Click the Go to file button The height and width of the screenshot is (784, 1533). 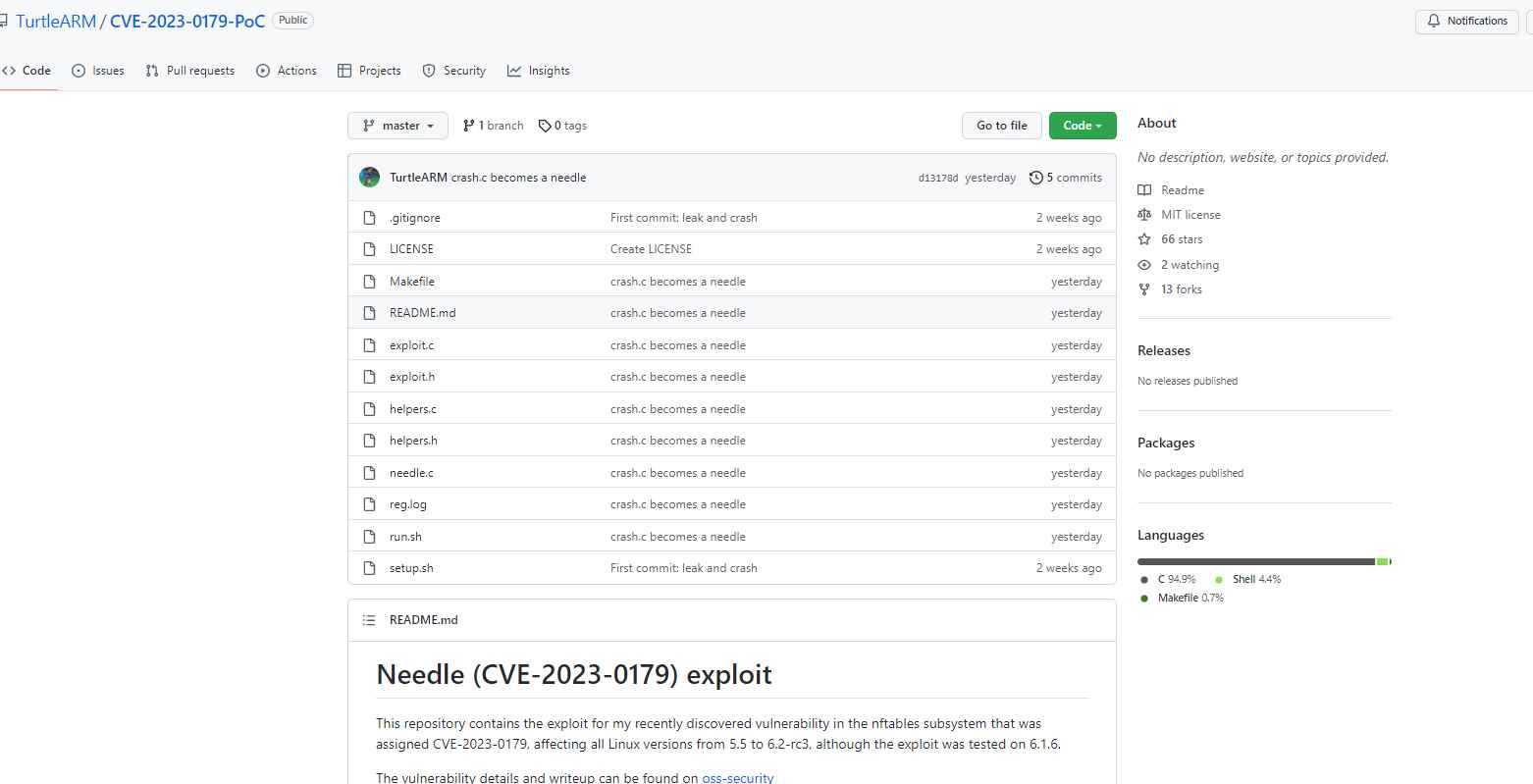coord(1002,126)
